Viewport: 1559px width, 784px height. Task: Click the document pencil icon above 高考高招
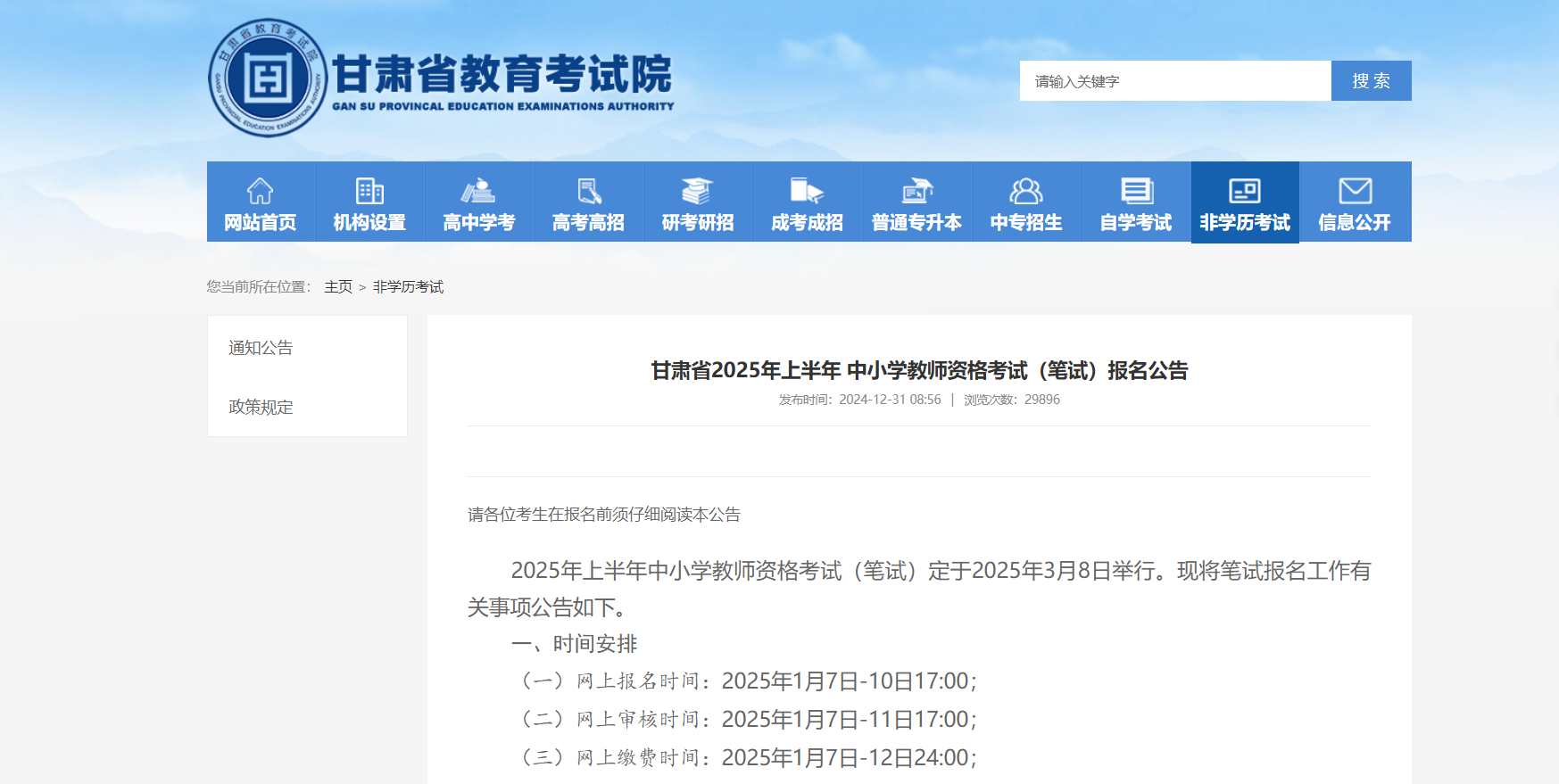coord(589,191)
